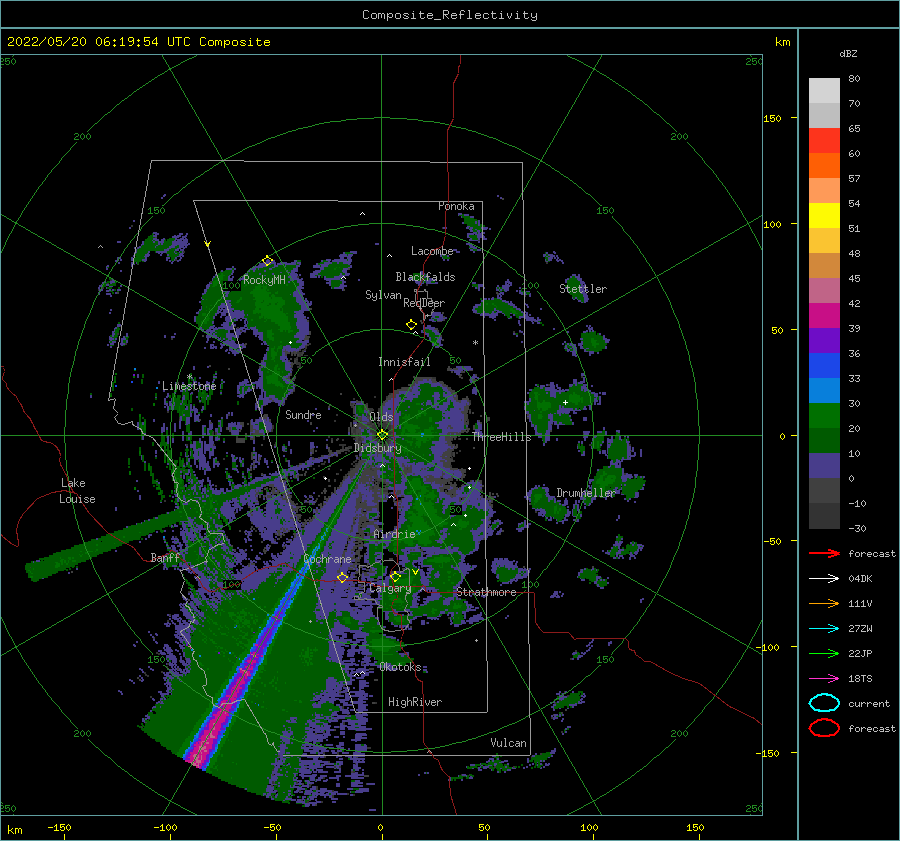
Task: Click the Sundre label
Action: [x=303, y=414]
